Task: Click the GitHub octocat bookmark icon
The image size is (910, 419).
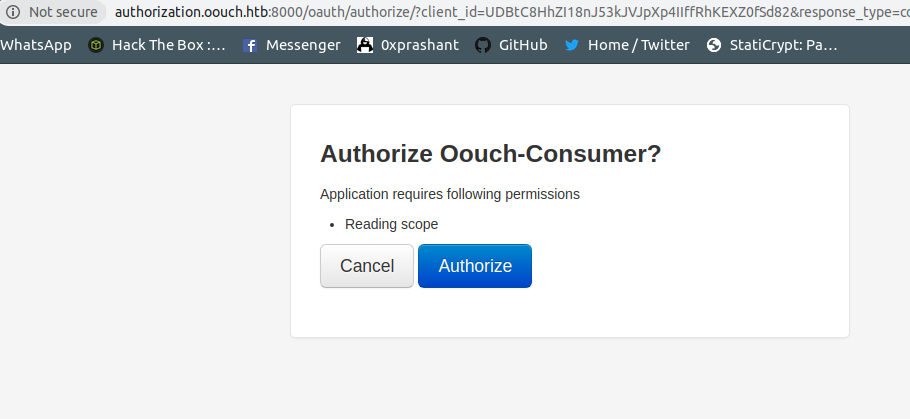Action: click(483, 45)
